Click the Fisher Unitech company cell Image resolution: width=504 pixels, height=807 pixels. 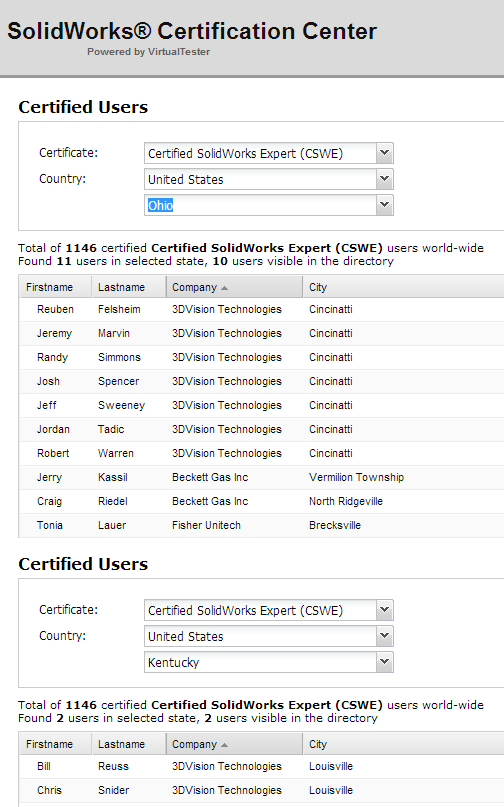(x=206, y=525)
